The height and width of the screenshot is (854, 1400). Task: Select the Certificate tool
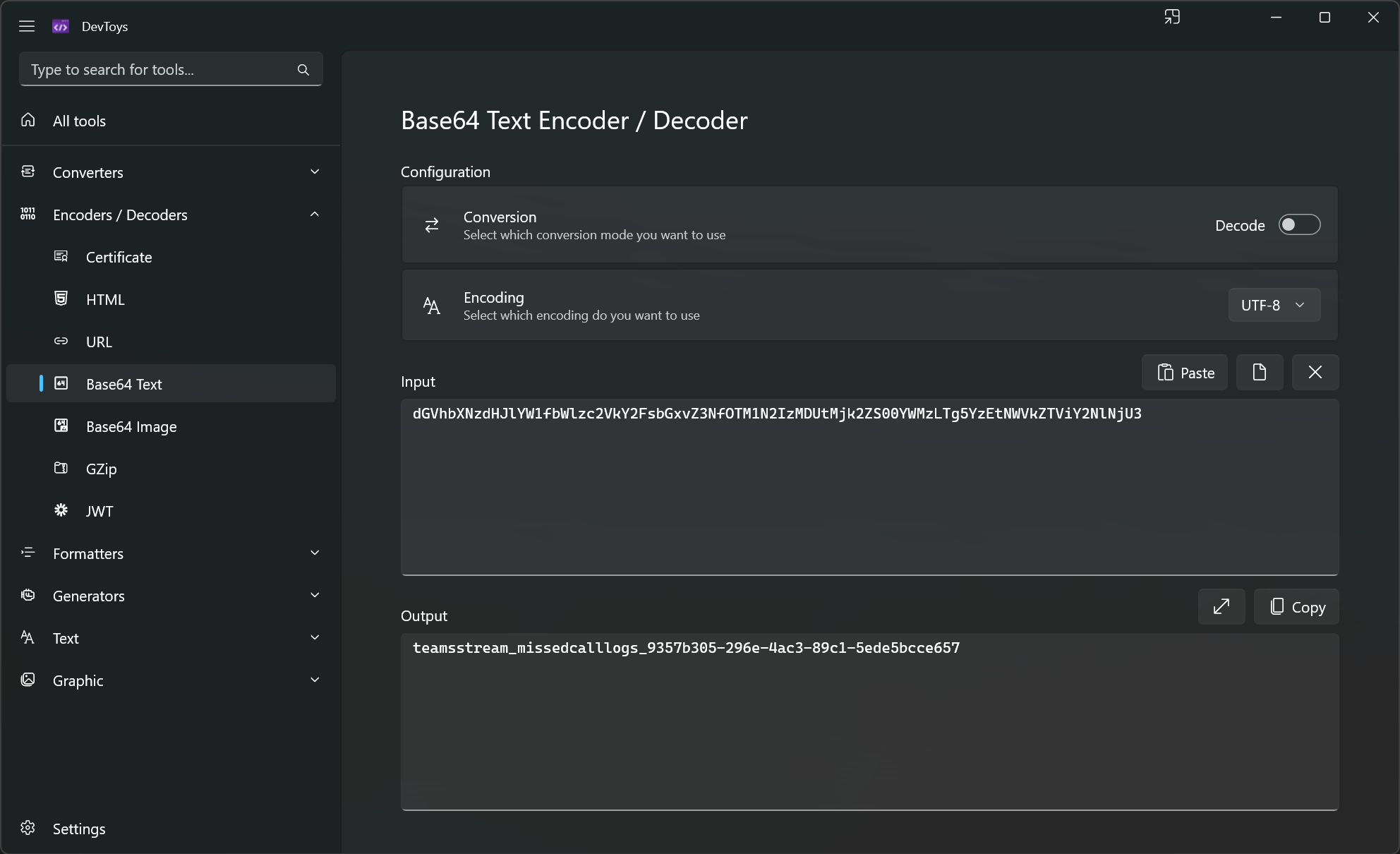click(x=171, y=257)
